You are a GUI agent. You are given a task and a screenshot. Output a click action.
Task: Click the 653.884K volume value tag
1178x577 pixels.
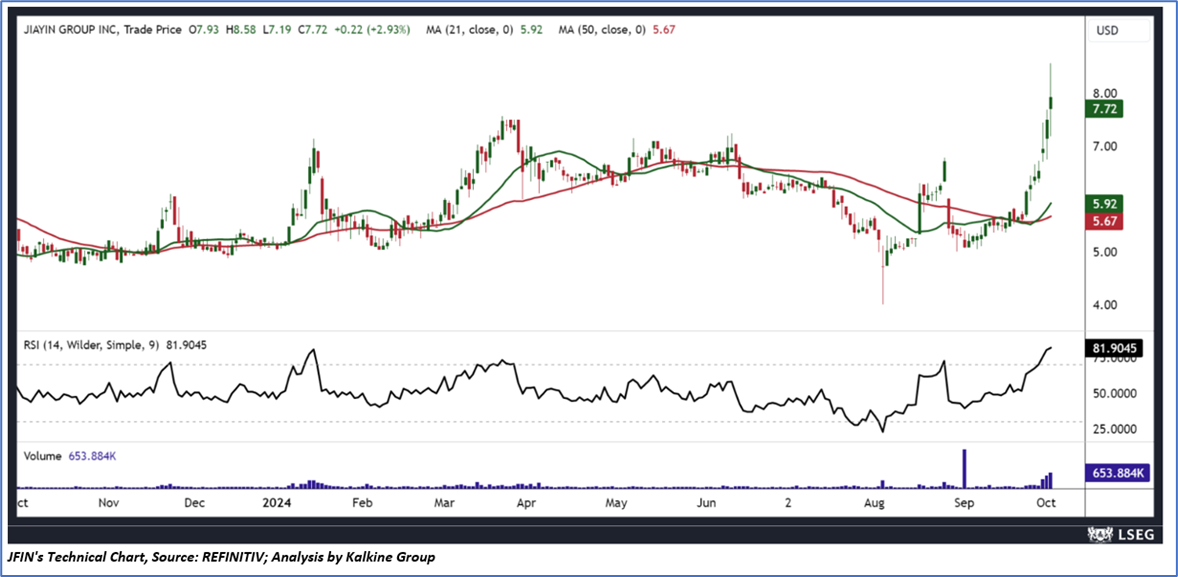pyautogui.click(x=1116, y=473)
